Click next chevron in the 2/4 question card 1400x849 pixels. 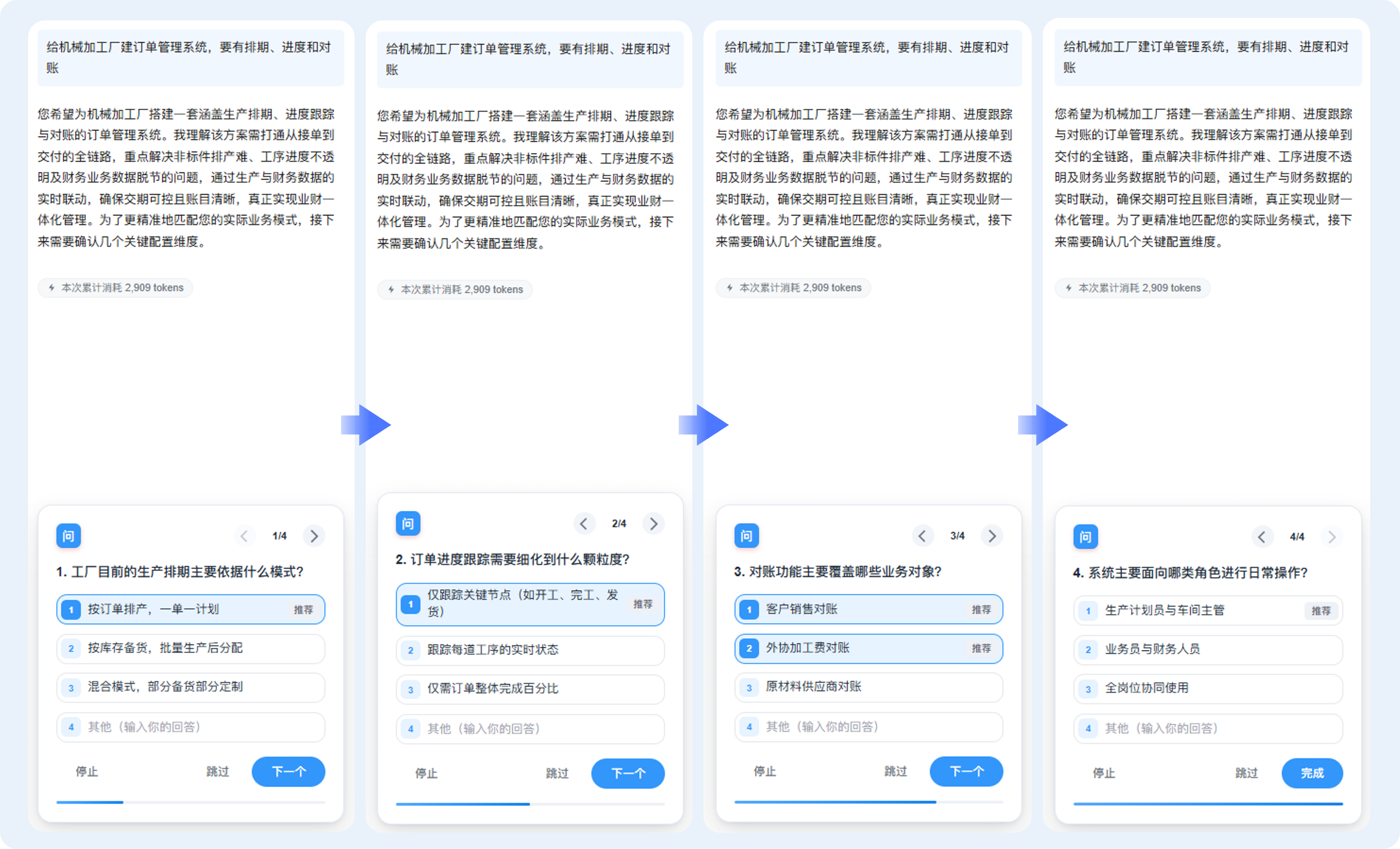pyautogui.click(x=653, y=523)
